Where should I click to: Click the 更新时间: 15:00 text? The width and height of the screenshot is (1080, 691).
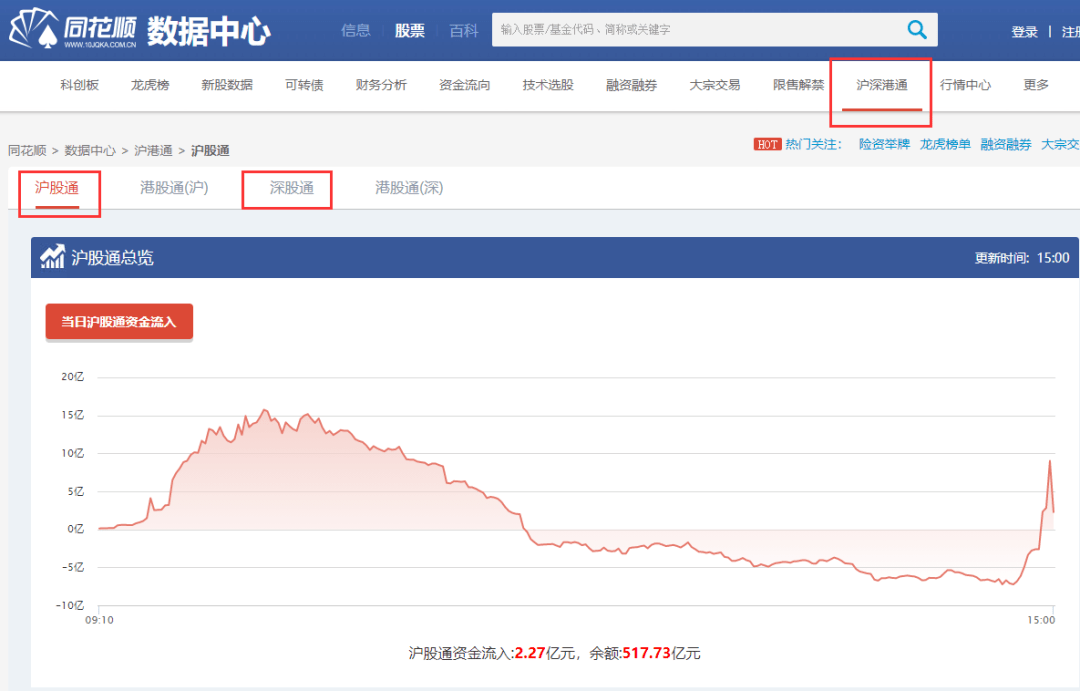(x=1022, y=258)
